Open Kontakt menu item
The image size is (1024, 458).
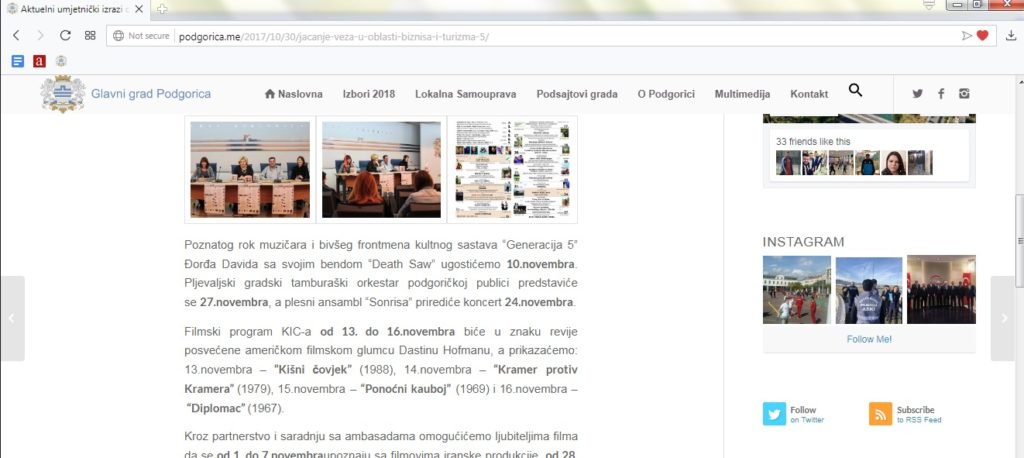tap(809, 94)
